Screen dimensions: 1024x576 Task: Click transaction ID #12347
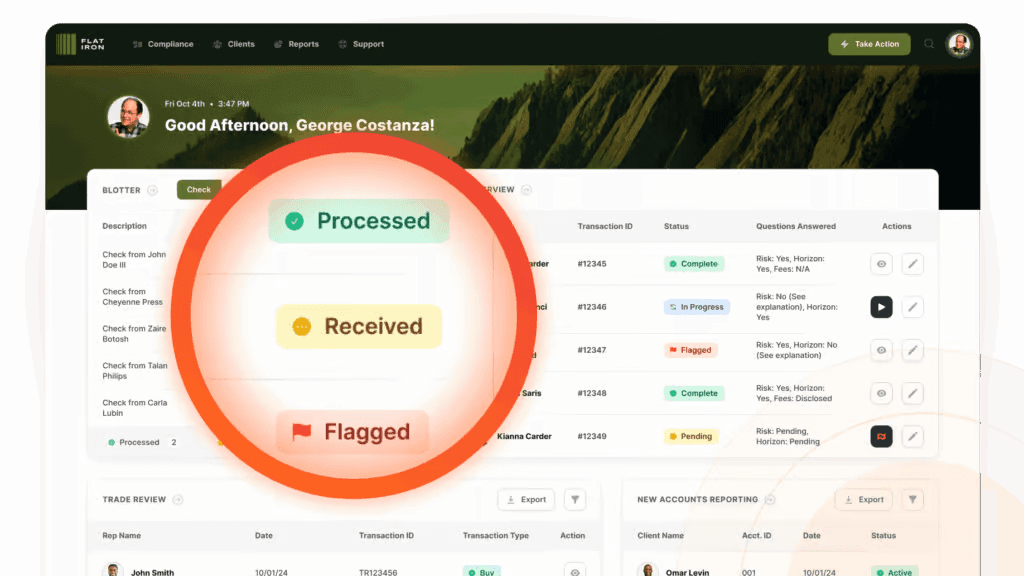tap(592, 350)
